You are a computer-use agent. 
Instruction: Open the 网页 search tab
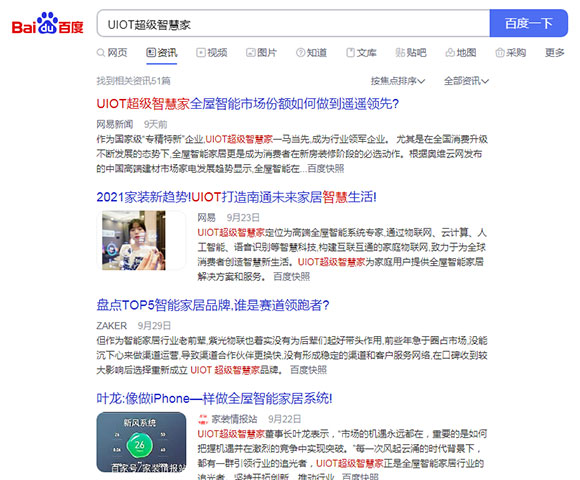112,53
